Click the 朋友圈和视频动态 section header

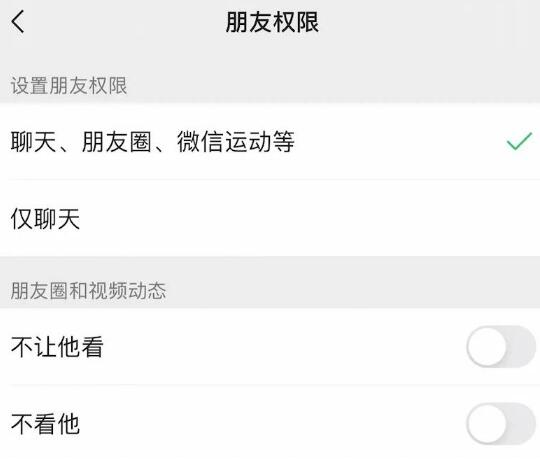tap(89, 291)
